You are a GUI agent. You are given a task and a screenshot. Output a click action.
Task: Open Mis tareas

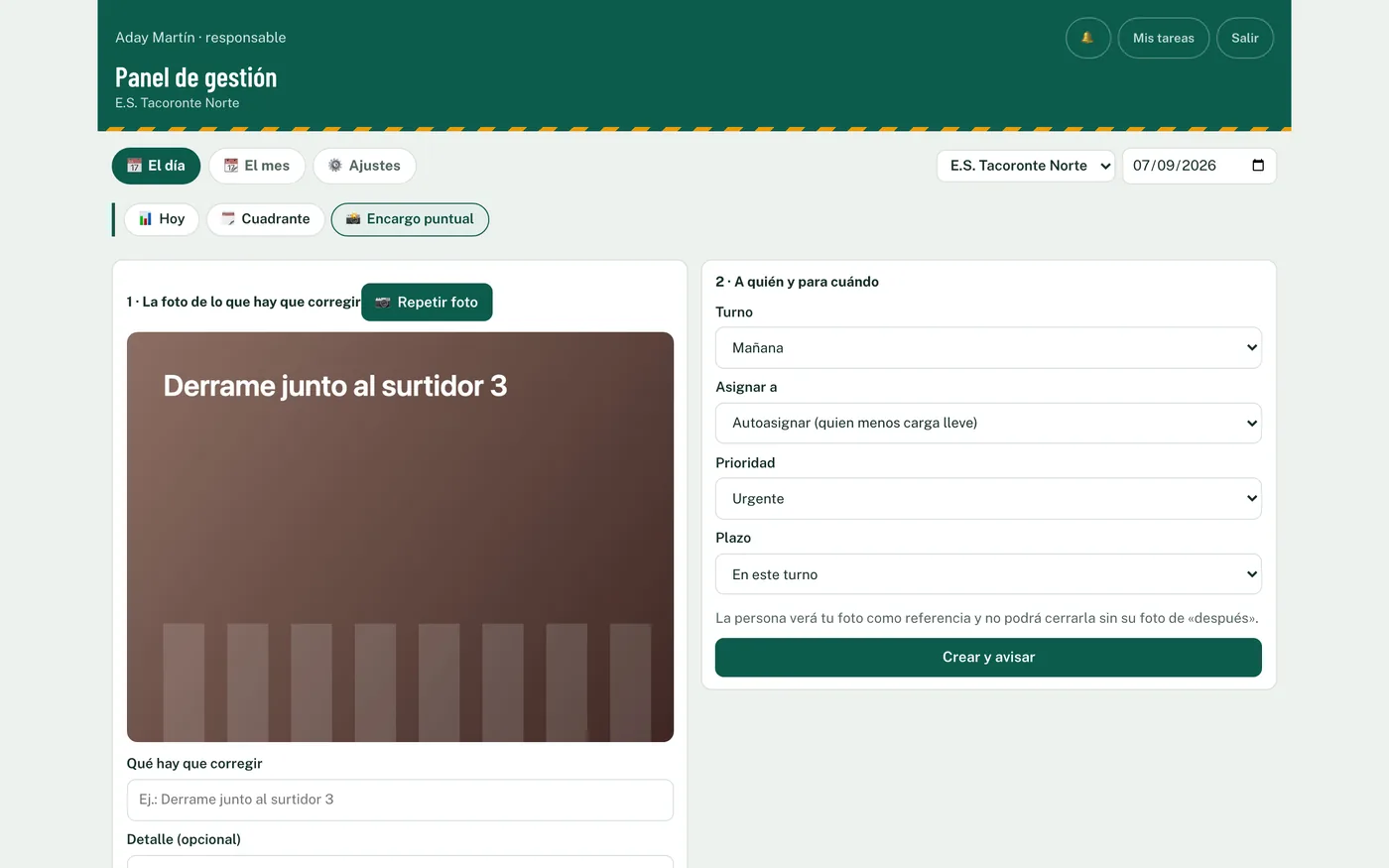[x=1163, y=38]
